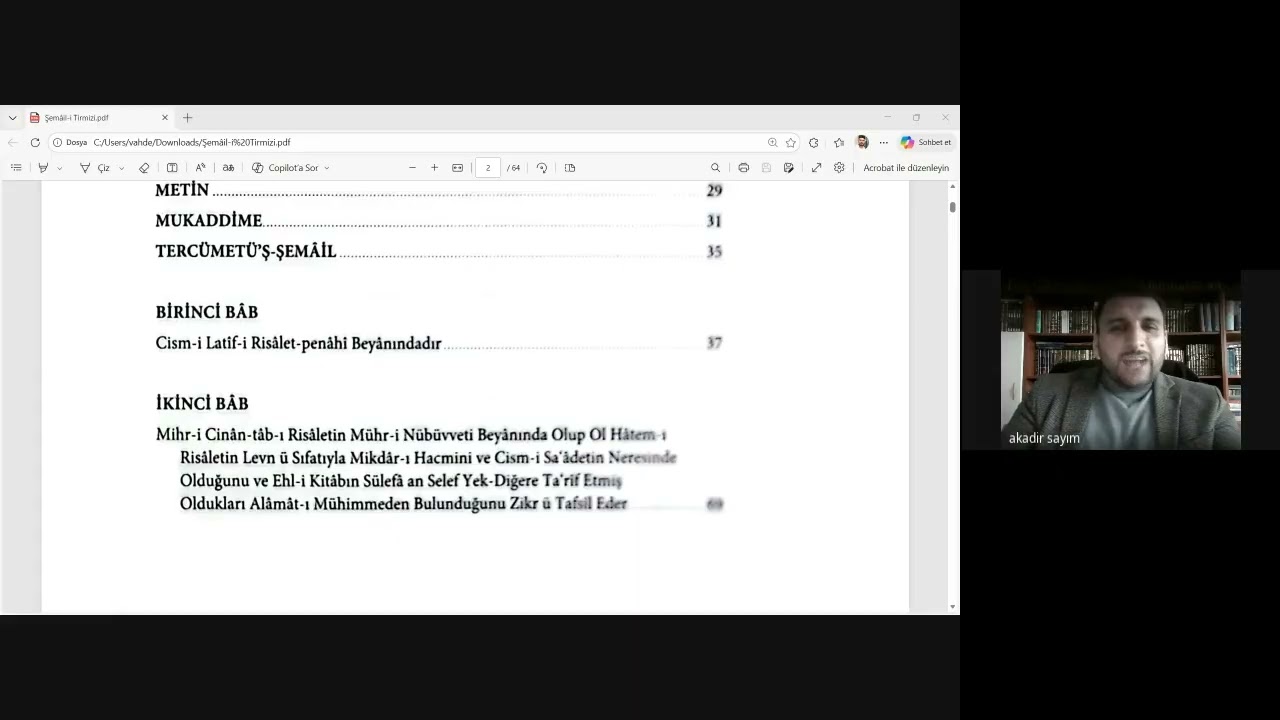Toggle fit to width view
The height and width of the screenshot is (720, 1280).
pyautogui.click(x=458, y=168)
